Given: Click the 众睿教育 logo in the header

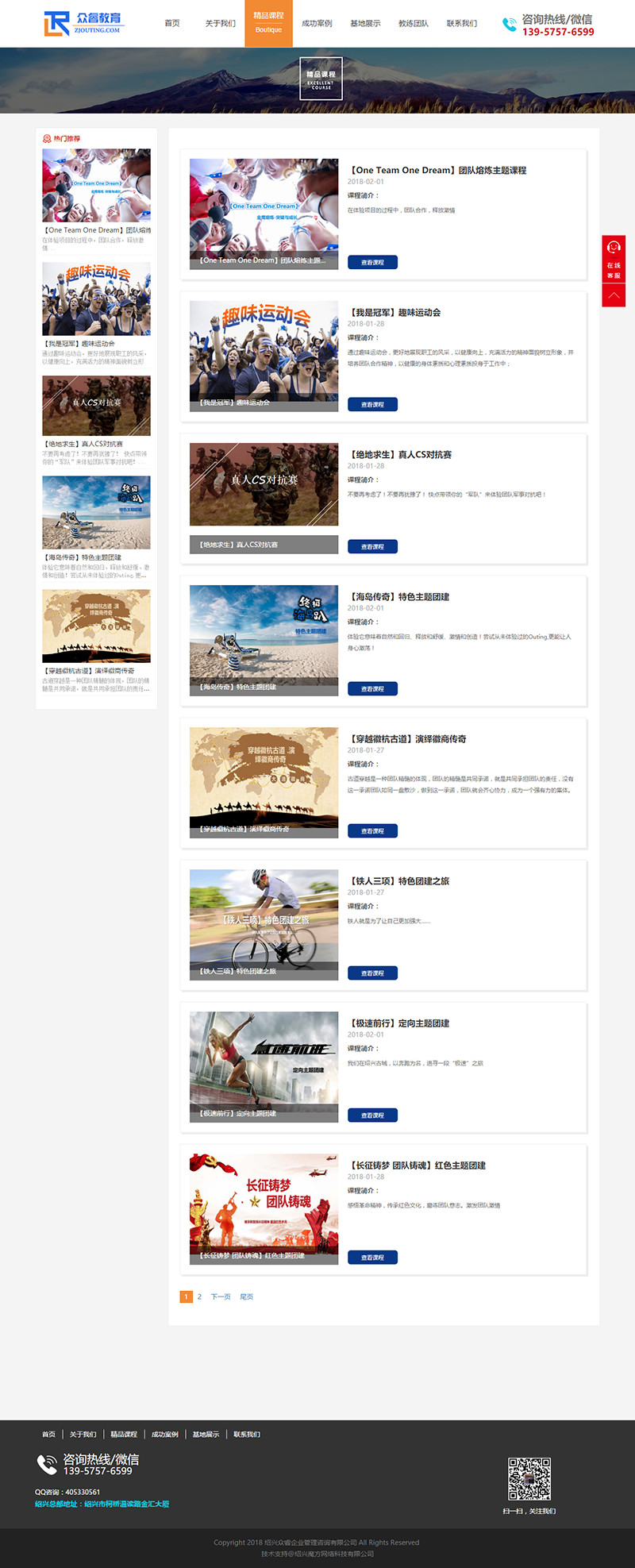Looking at the screenshot, I should pos(83,24).
